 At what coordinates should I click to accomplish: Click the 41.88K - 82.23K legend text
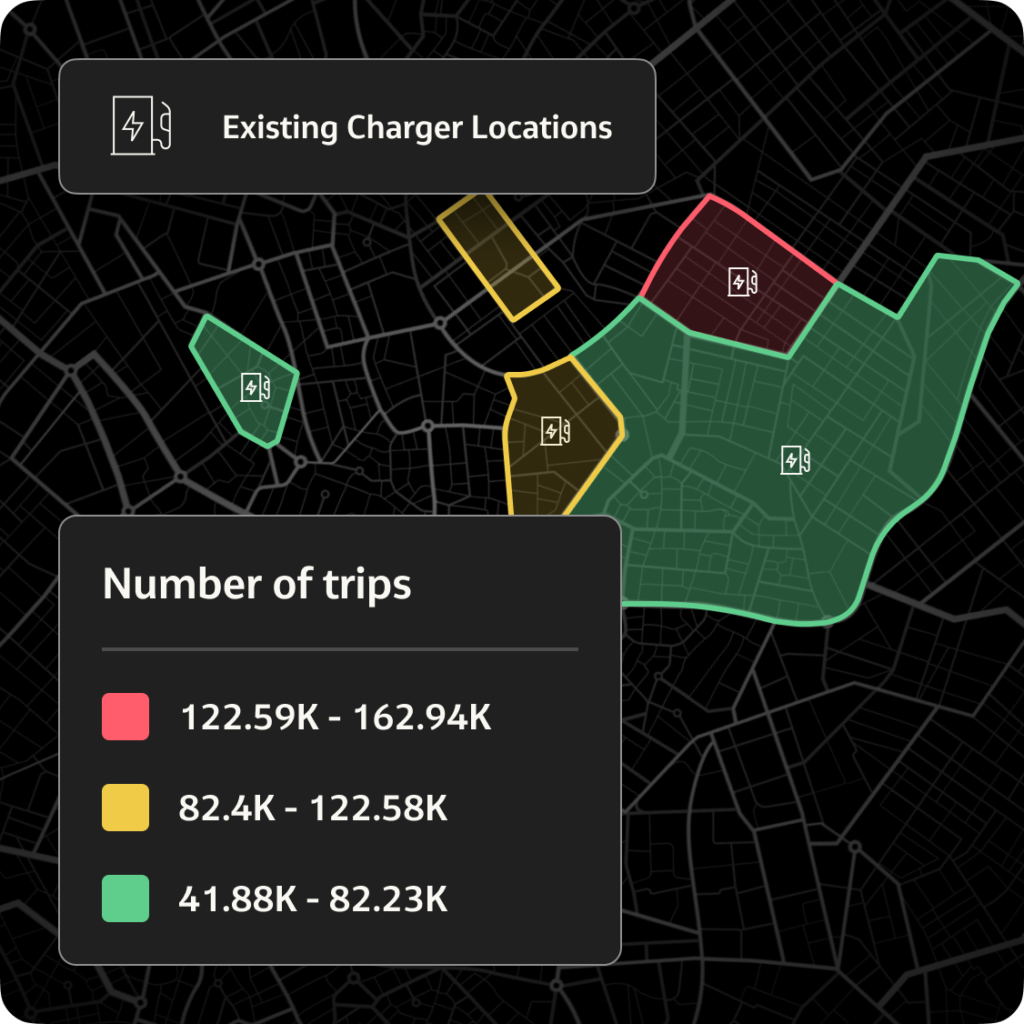click(312, 898)
